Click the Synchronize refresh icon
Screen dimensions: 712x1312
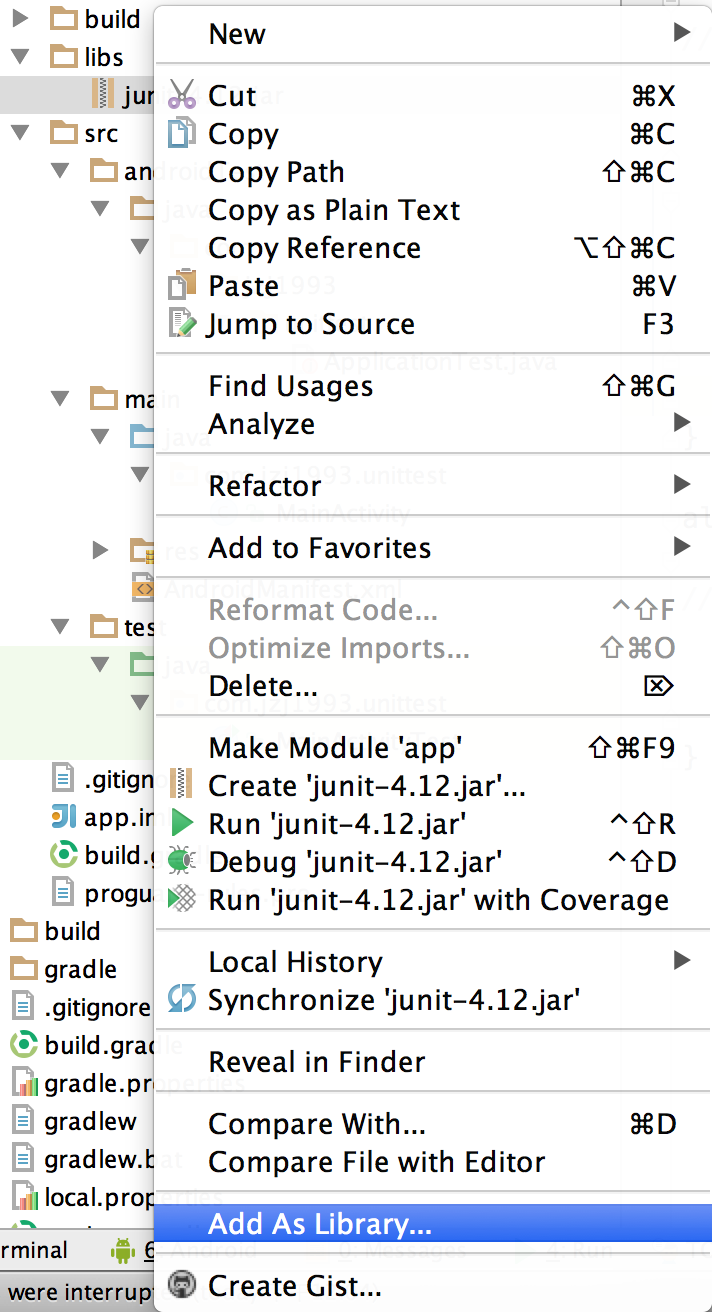pos(182,999)
